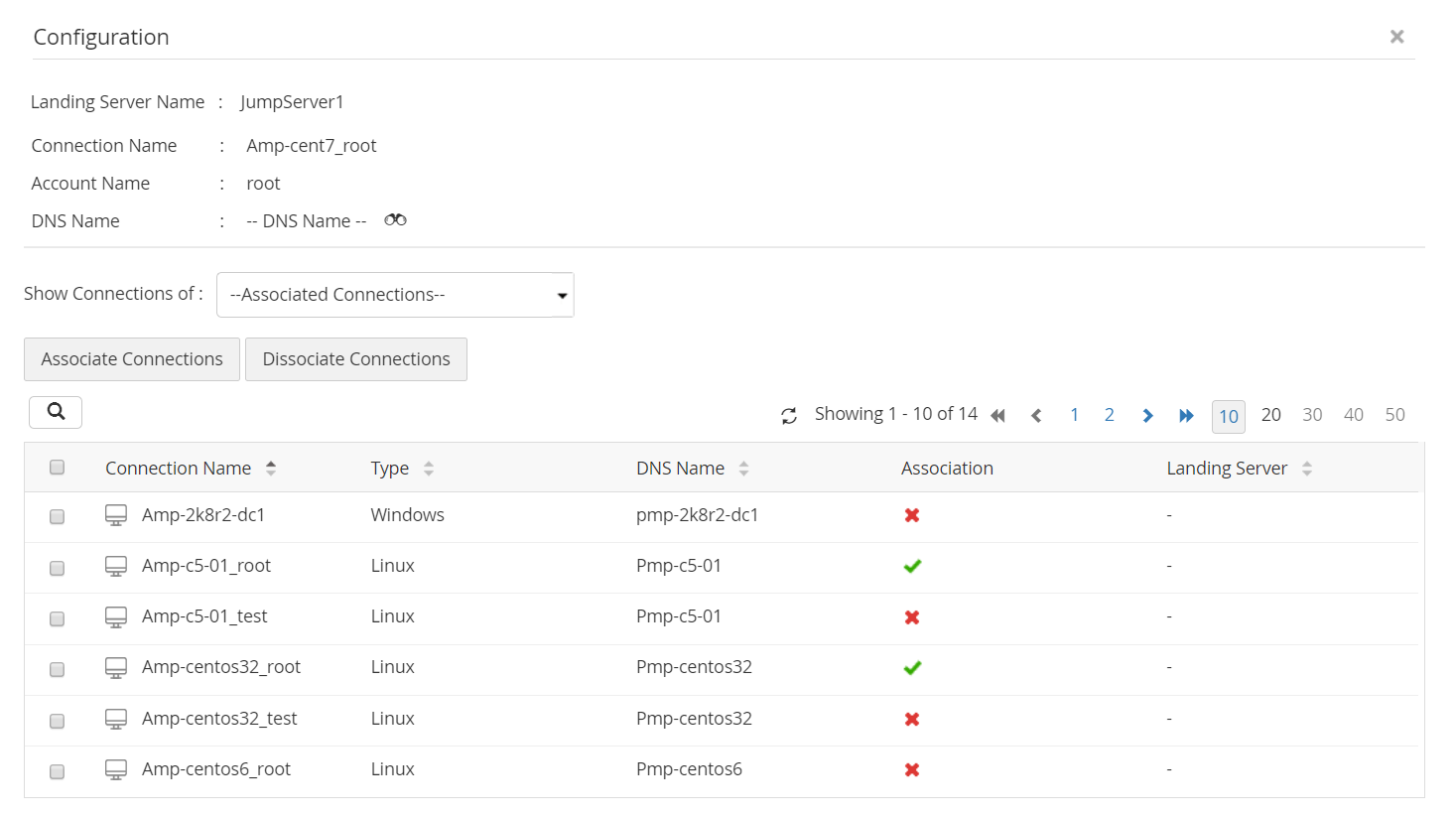
Task: Click the computer icon for Amp-2k8r2-dc1
Action: click(x=116, y=515)
